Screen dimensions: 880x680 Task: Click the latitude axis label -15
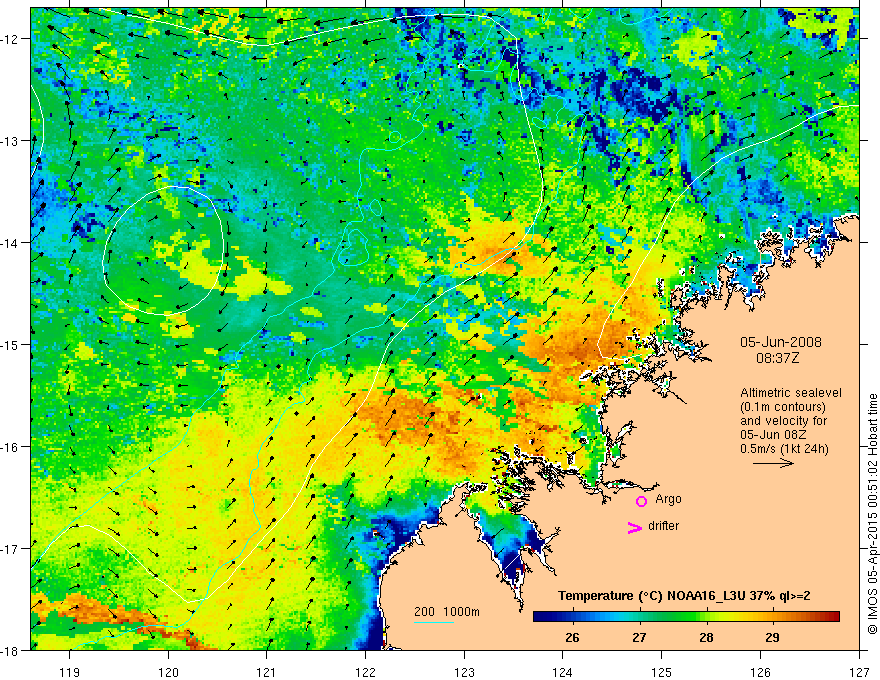point(11,344)
